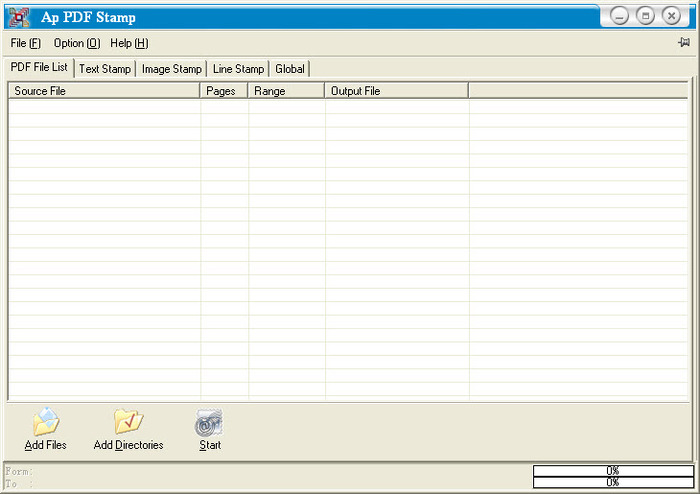
Task: Click the Start label text
Action: click(x=210, y=445)
